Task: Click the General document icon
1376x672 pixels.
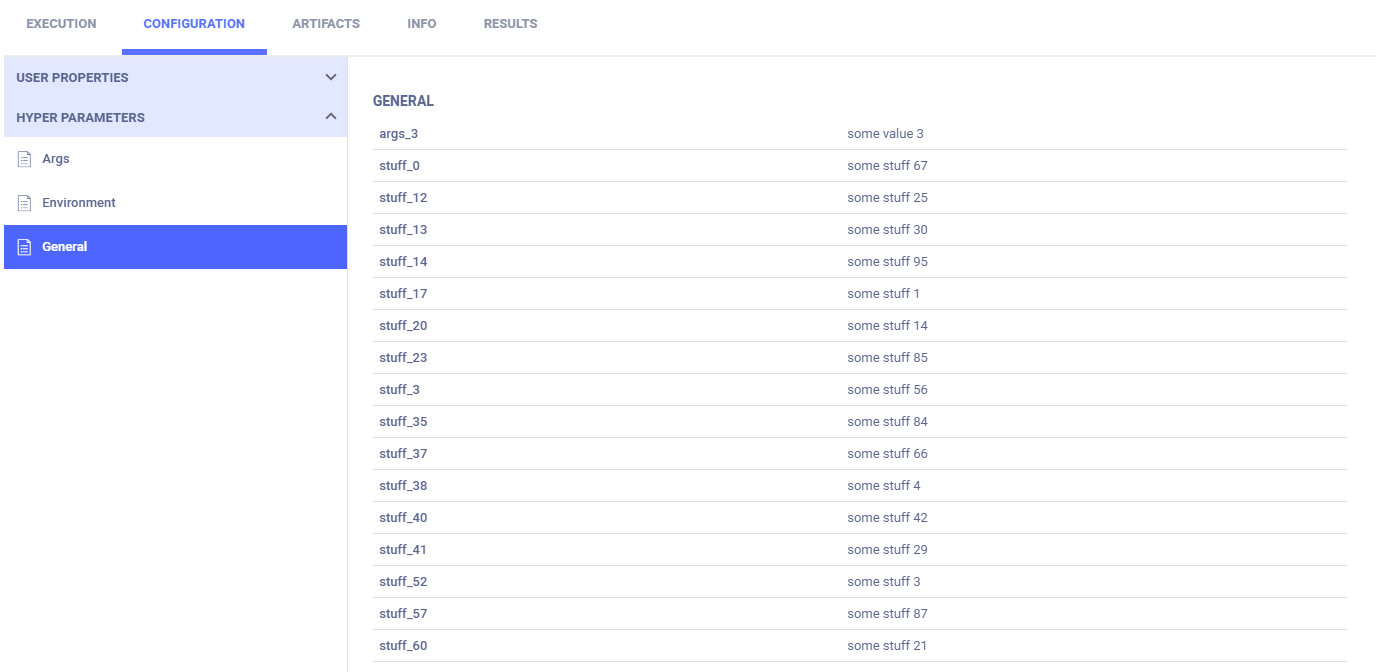Action: [x=25, y=247]
